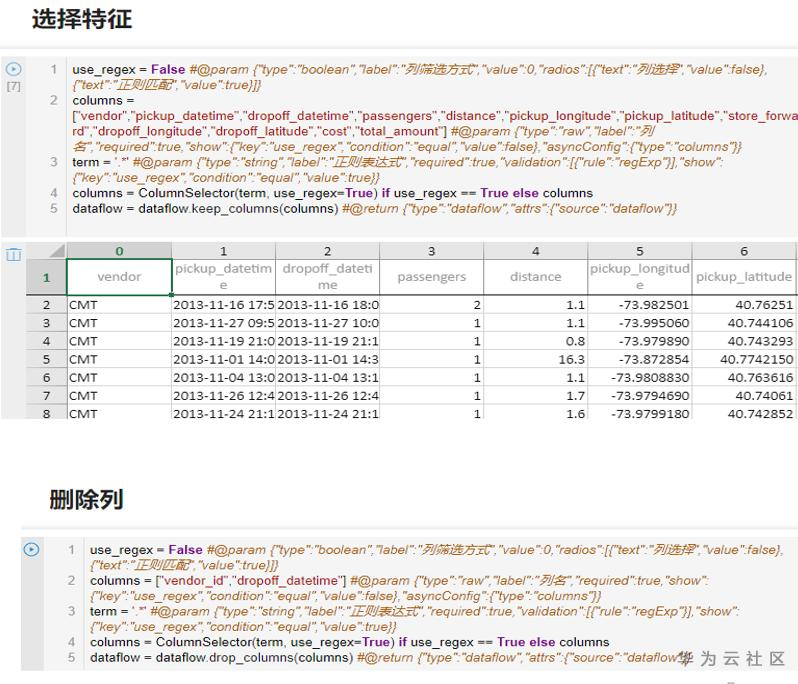This screenshot has width=798, height=684.
Task: Click the 删除列 section heading
Action: tap(86, 499)
